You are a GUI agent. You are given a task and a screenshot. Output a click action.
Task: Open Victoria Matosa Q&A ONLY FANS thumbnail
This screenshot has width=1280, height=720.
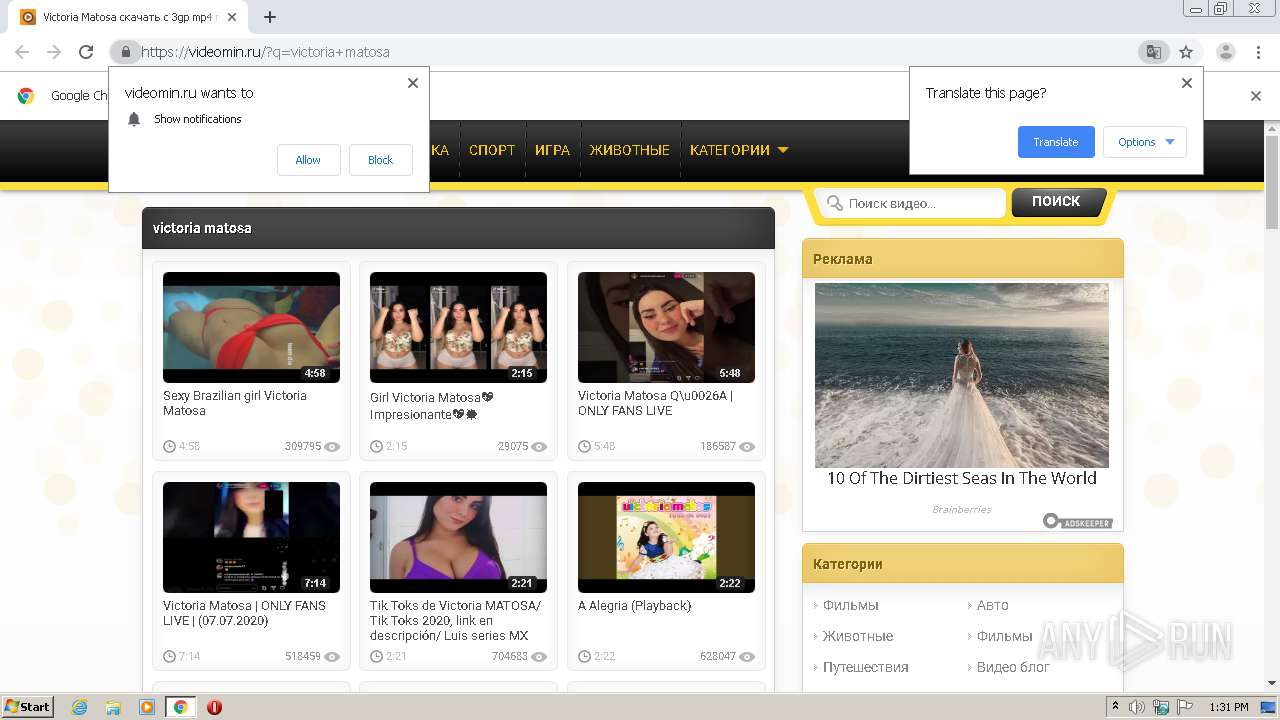tap(666, 327)
